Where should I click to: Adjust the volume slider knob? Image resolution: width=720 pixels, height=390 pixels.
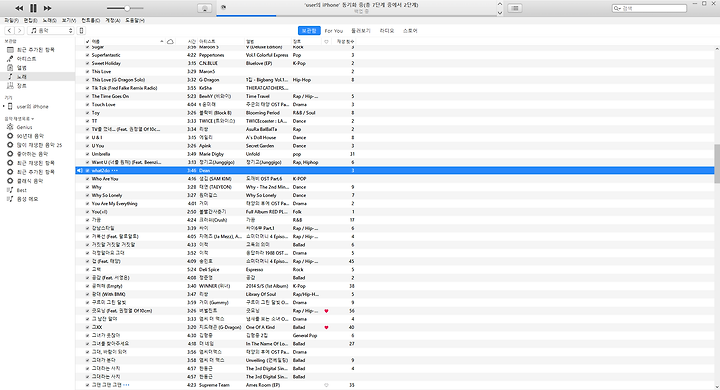click(x=127, y=8)
